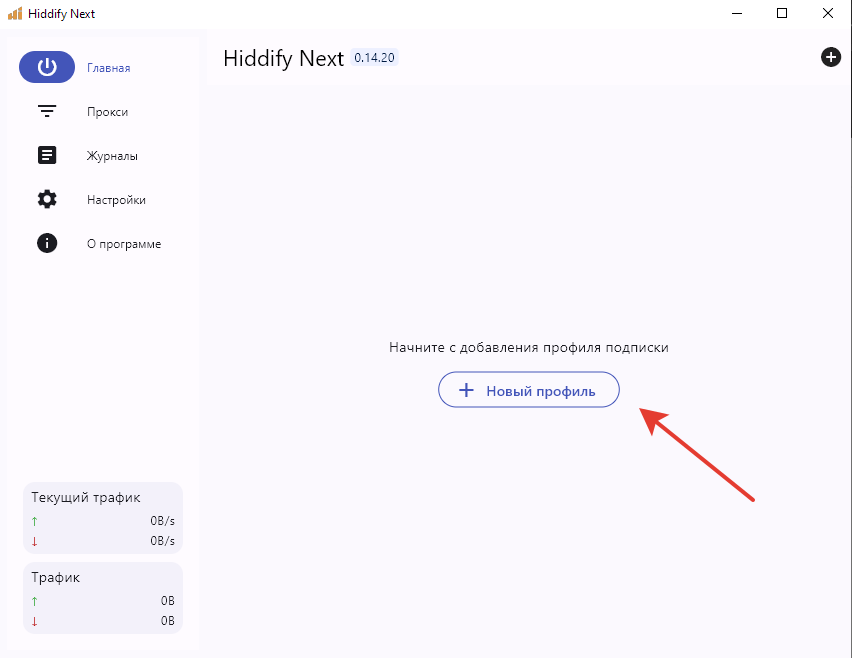The image size is (852, 658).
Task: Click the Новый профиль button
Action: click(x=528, y=391)
